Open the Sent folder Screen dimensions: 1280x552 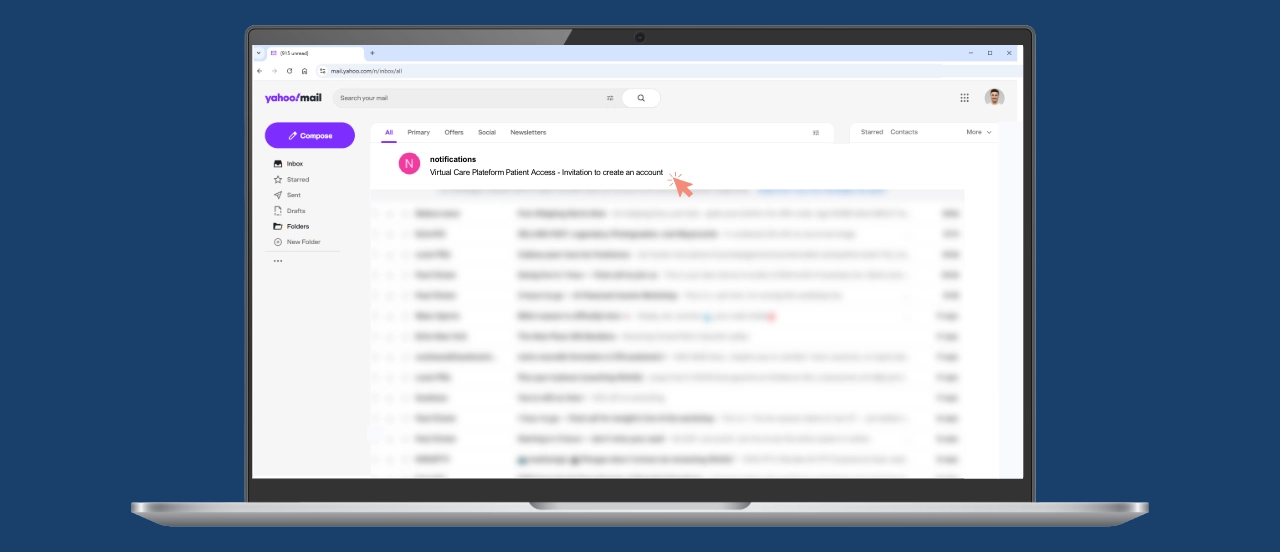293,195
